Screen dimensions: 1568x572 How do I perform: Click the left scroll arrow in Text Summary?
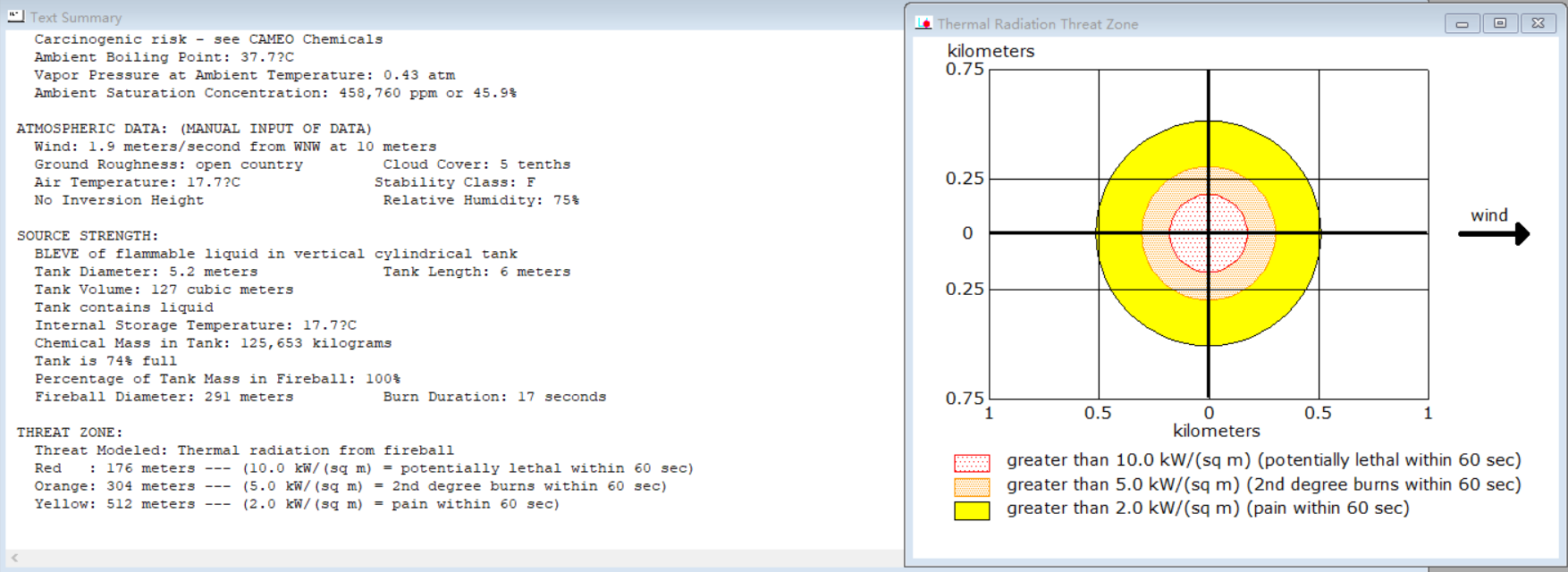click(14, 558)
